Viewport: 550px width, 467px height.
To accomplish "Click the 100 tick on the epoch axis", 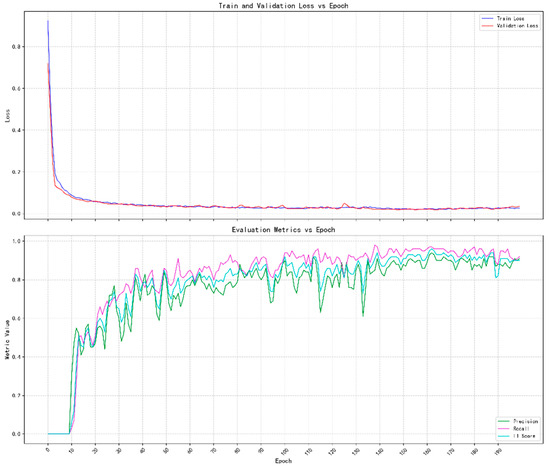I will tap(285, 451).
